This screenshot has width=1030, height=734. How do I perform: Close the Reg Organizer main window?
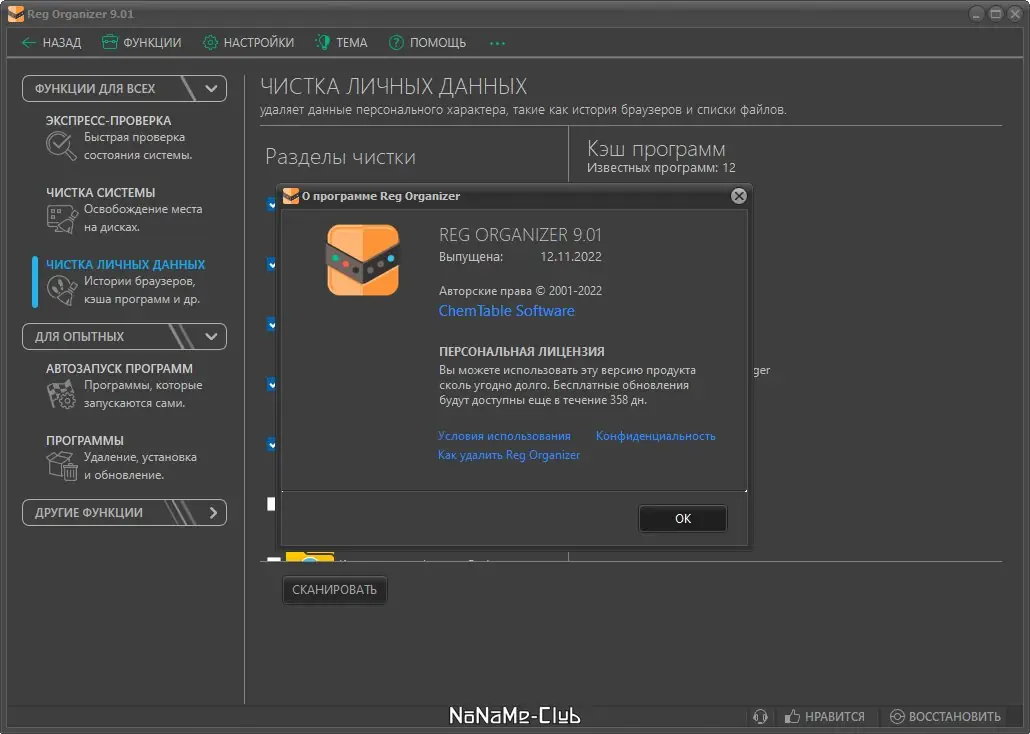tap(1016, 14)
